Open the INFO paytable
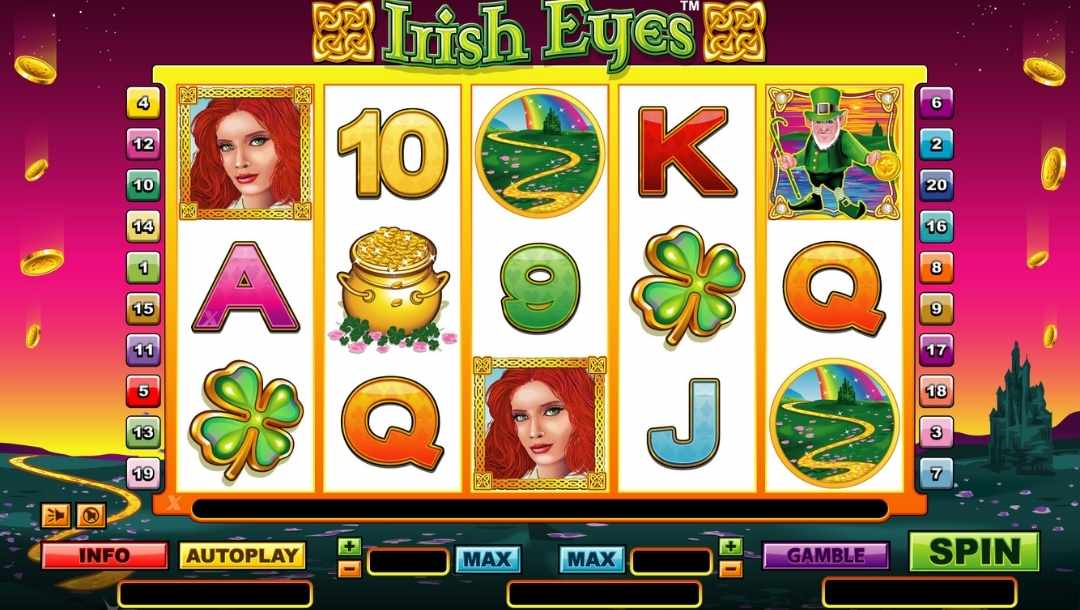Viewport: 1080px width, 610px height. click(105, 556)
